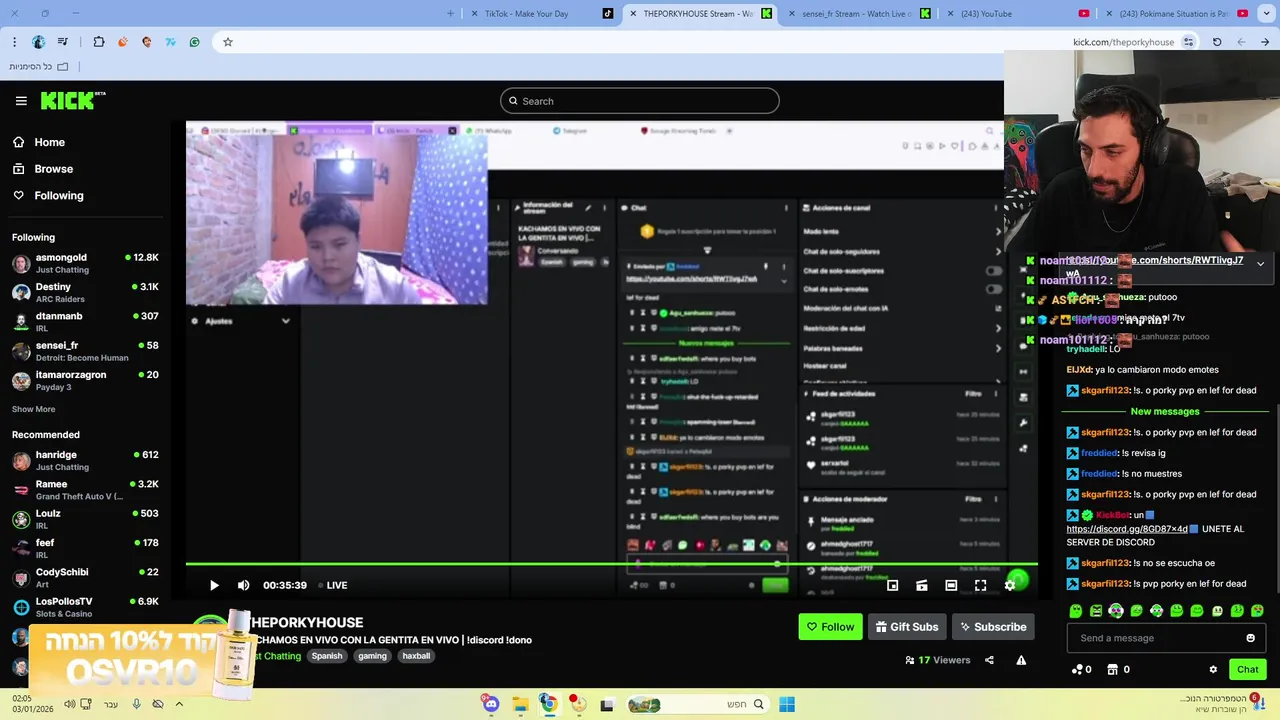Image resolution: width=1280 pixels, height=720 pixels.
Task: Click taskbar microphone icon
Action: [x=136, y=704]
